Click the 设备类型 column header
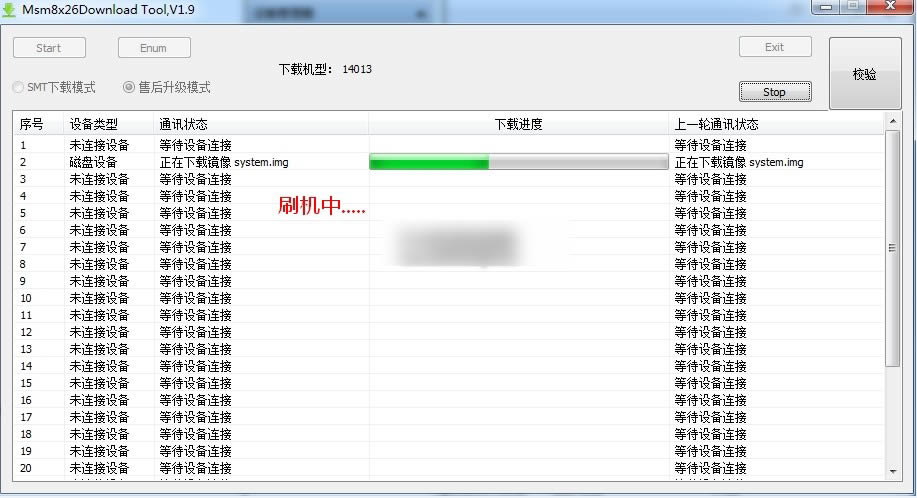The image size is (917, 498). click(94, 125)
